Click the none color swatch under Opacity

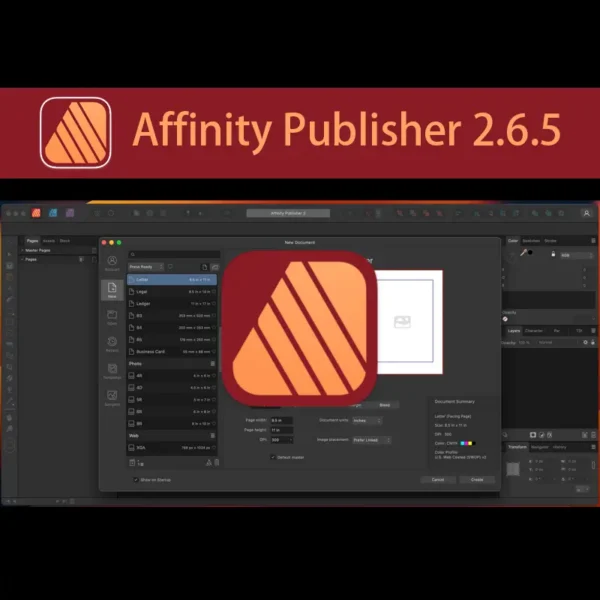point(505,319)
